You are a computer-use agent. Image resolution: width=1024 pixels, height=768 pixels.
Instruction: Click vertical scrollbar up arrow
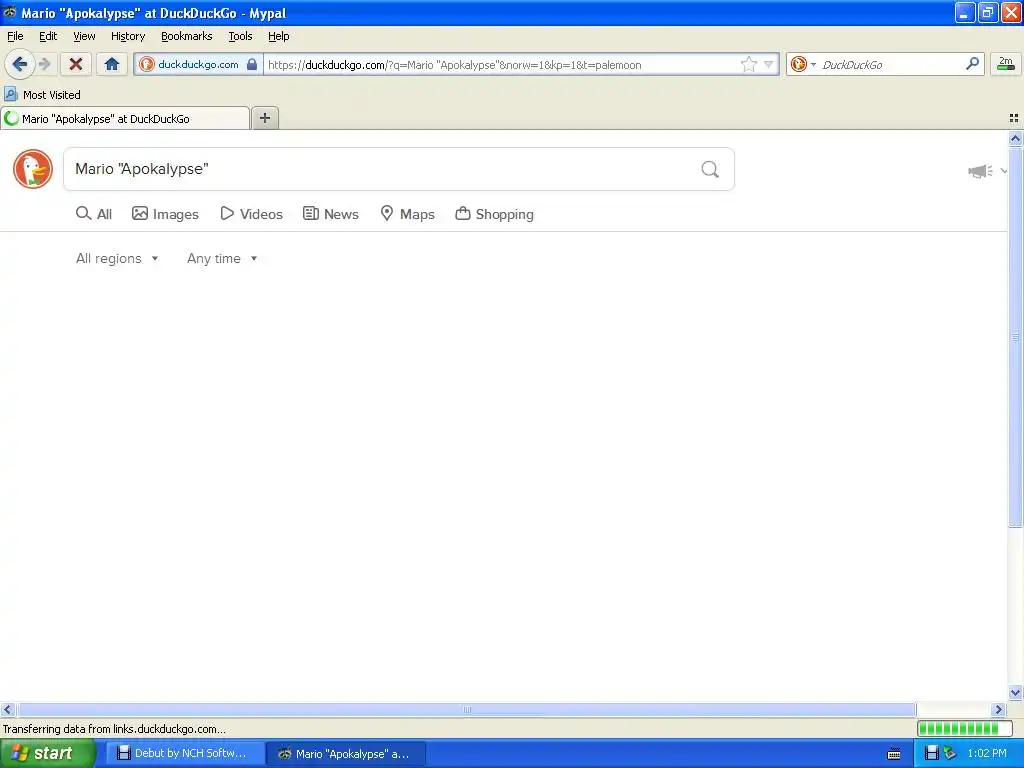point(1015,138)
